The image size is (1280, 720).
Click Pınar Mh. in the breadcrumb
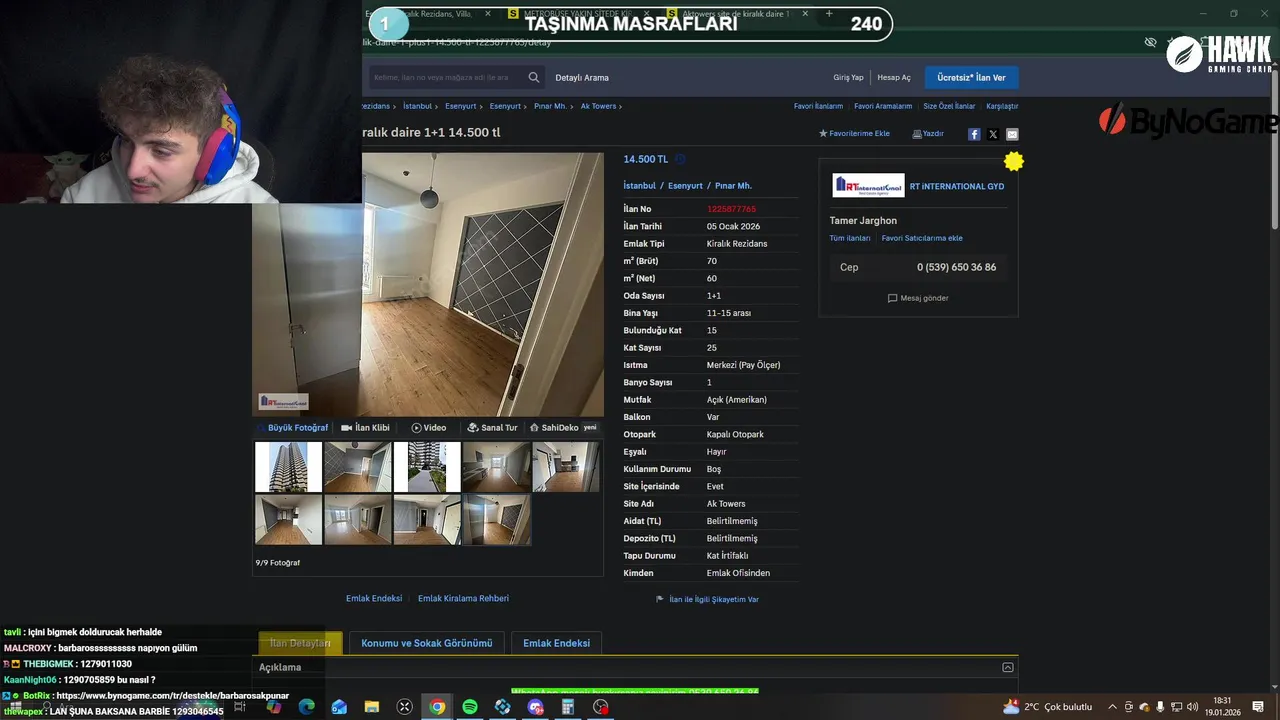(550, 106)
